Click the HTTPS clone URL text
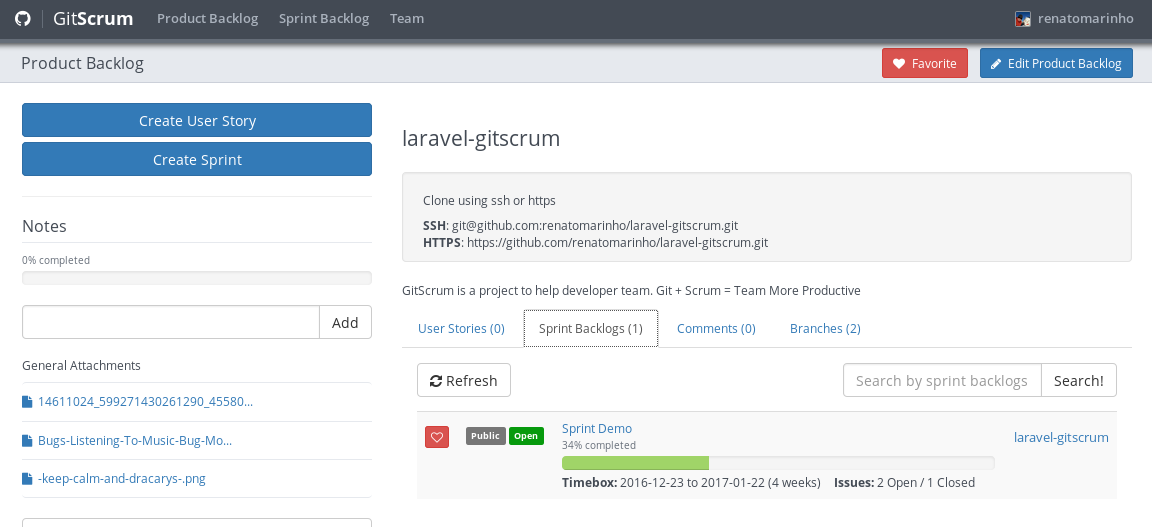Screen dimensions: 1152x527 617,242
